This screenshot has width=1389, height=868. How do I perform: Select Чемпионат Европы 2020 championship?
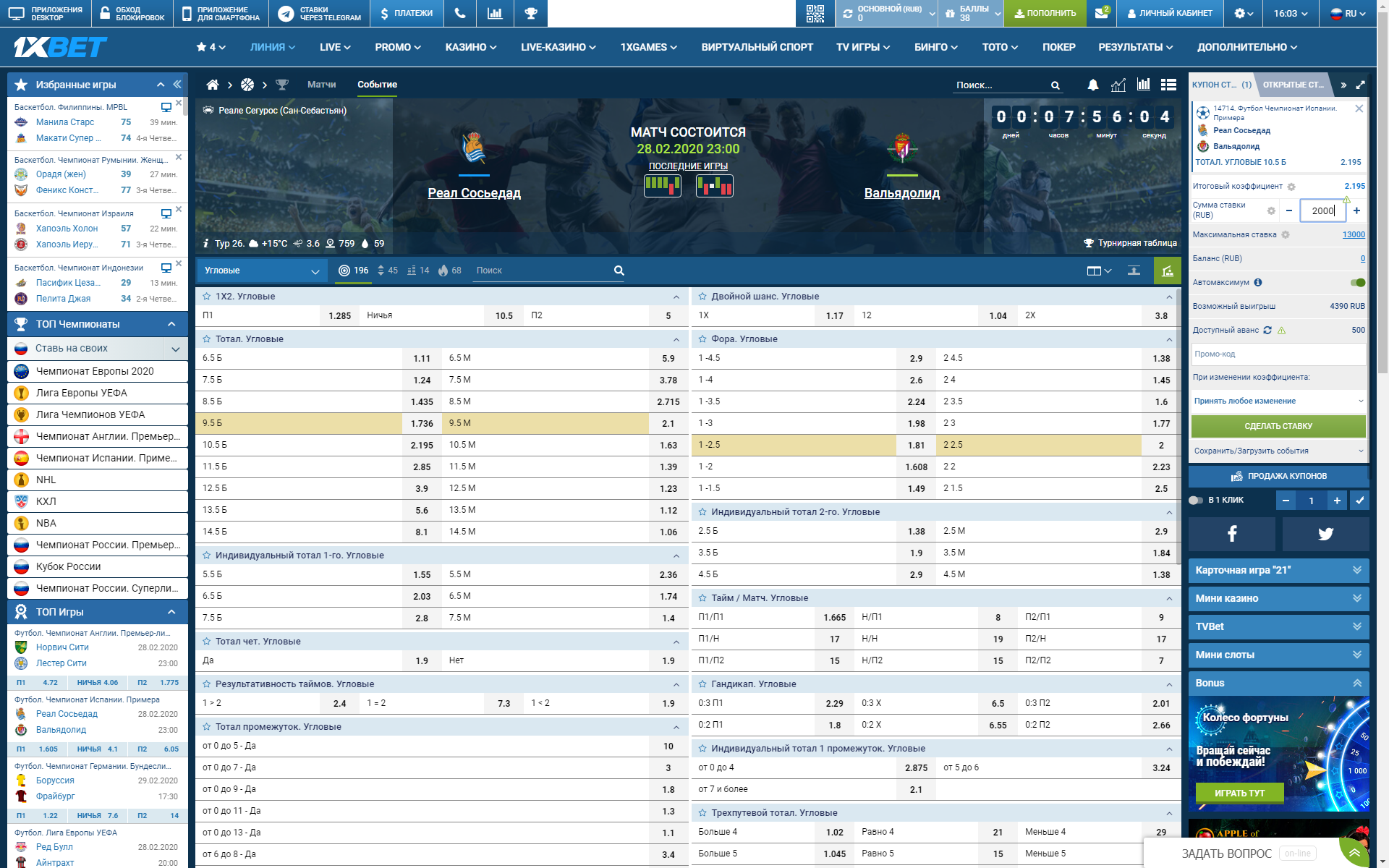point(98,371)
